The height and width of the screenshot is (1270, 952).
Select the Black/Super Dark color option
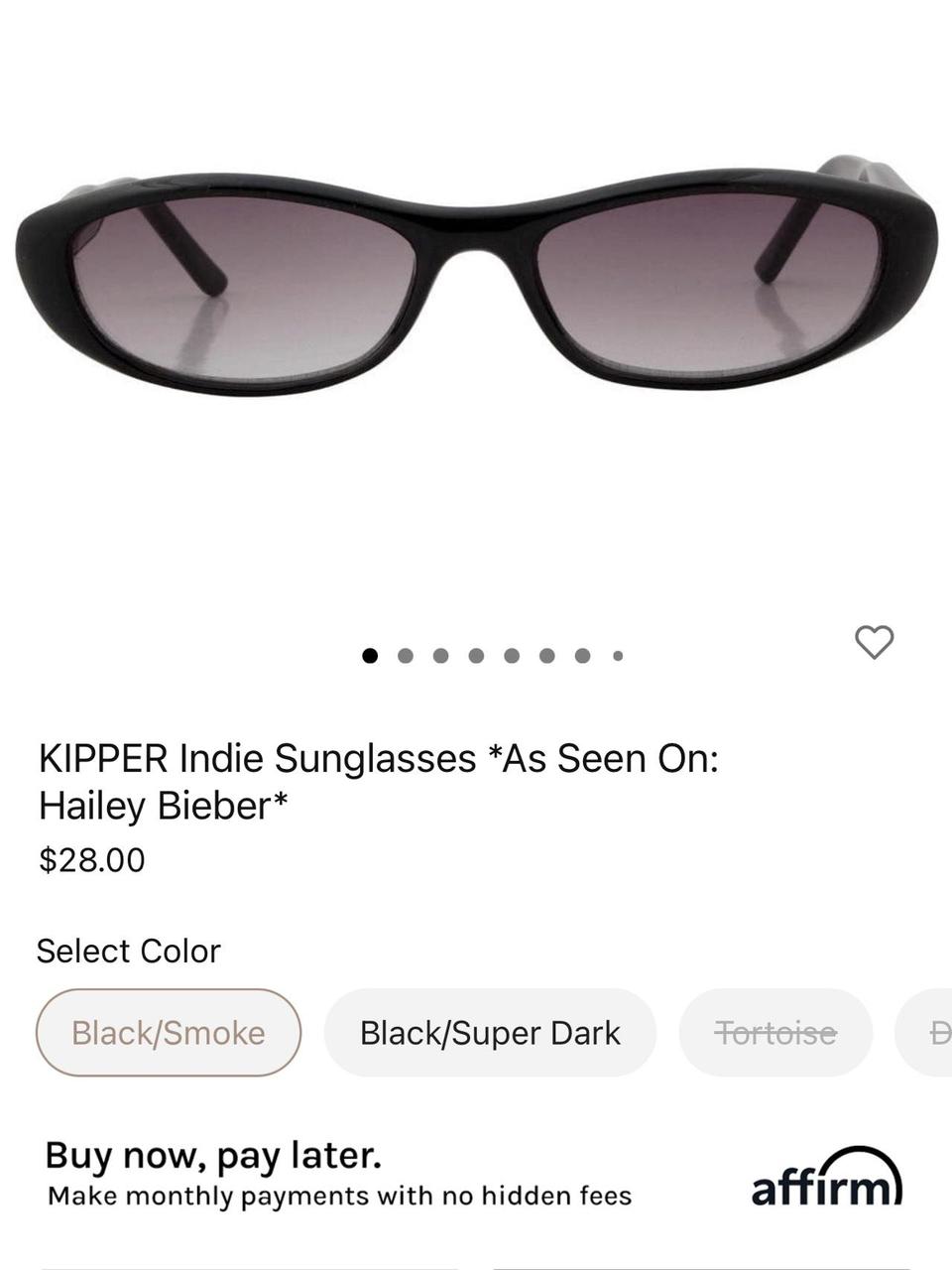[490, 1032]
